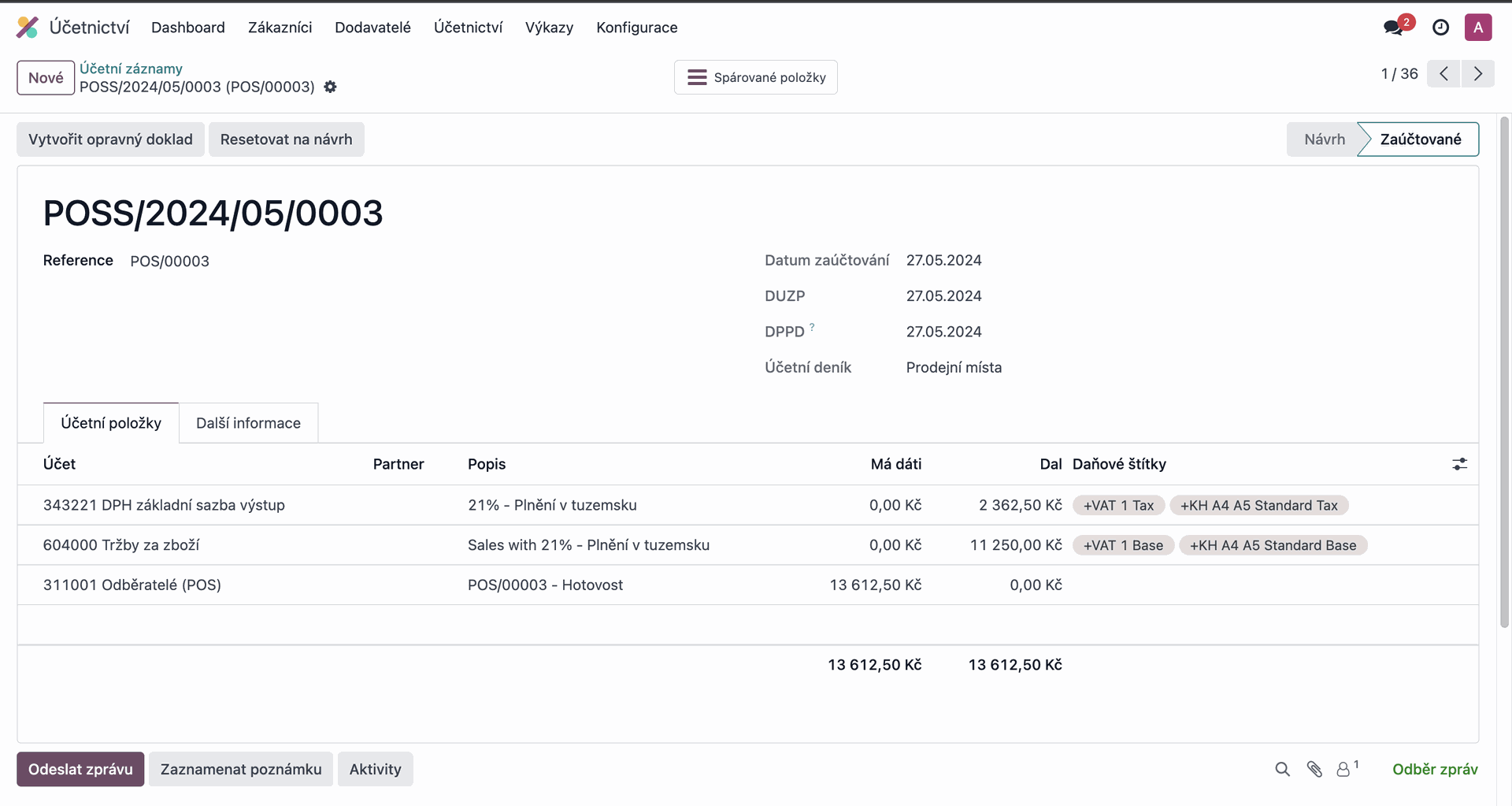
Task: Click the Má dáti column header
Action: [896, 464]
